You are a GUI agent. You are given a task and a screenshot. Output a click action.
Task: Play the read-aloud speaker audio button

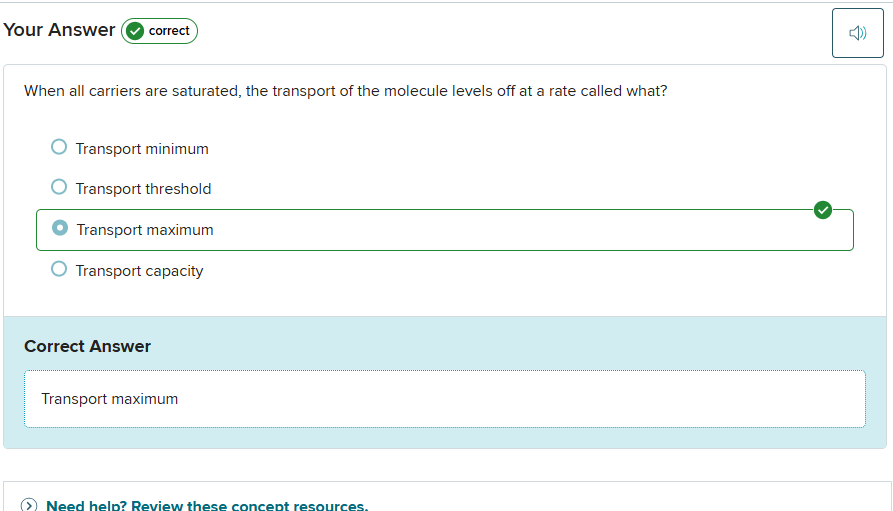(857, 33)
